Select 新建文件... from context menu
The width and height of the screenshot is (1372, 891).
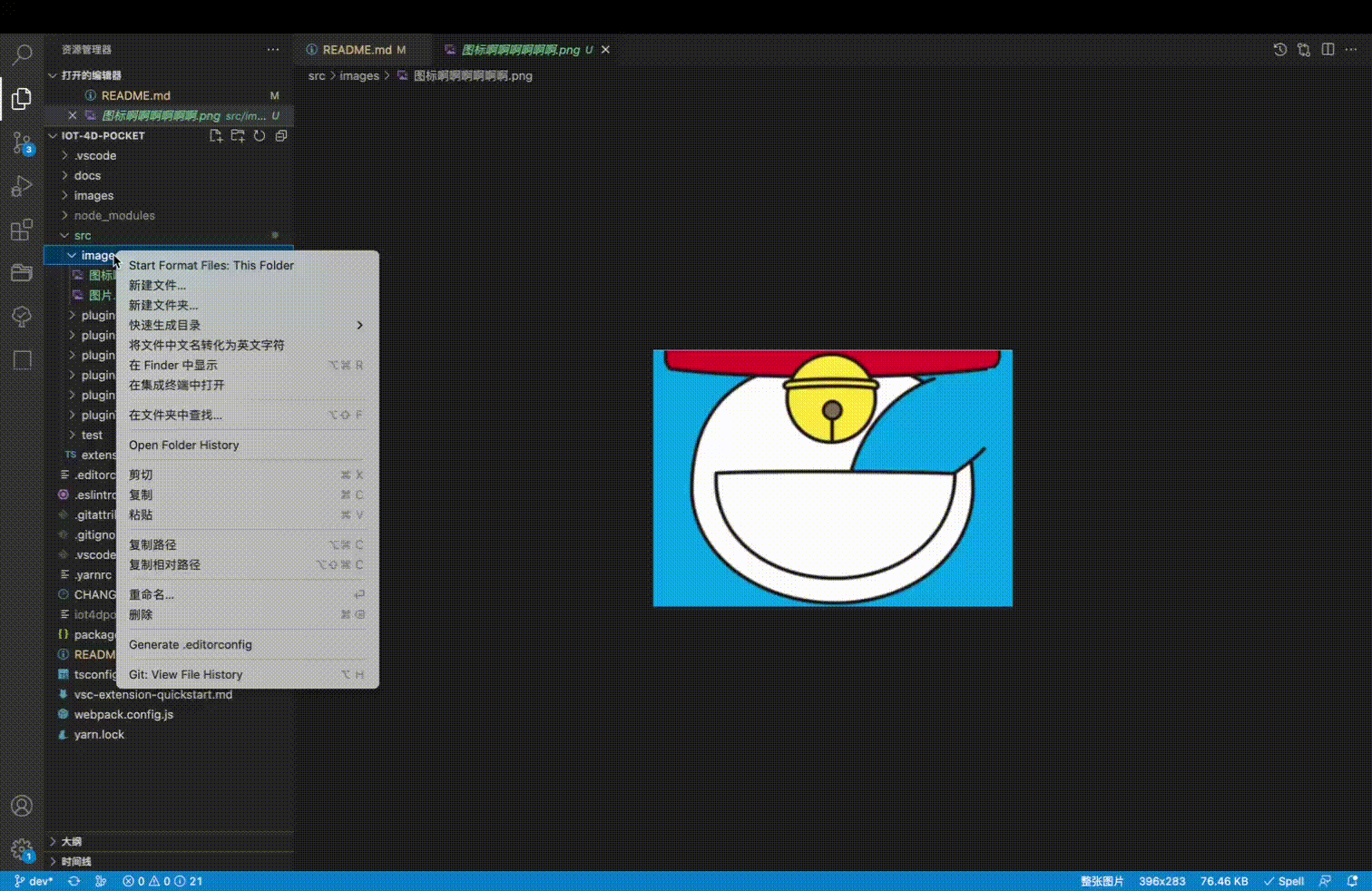(x=247, y=285)
